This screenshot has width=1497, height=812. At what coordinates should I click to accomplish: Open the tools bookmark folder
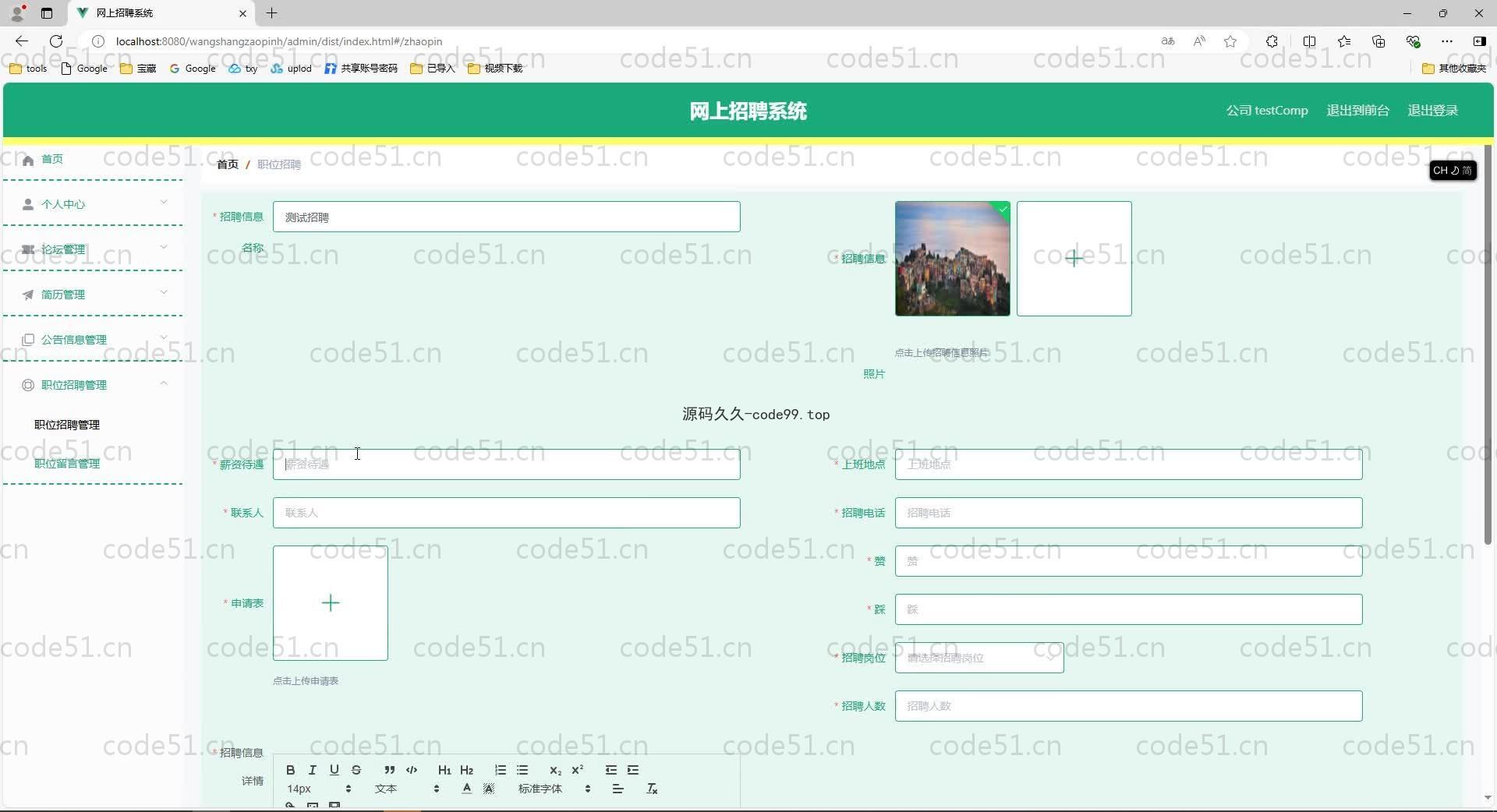[x=28, y=69]
